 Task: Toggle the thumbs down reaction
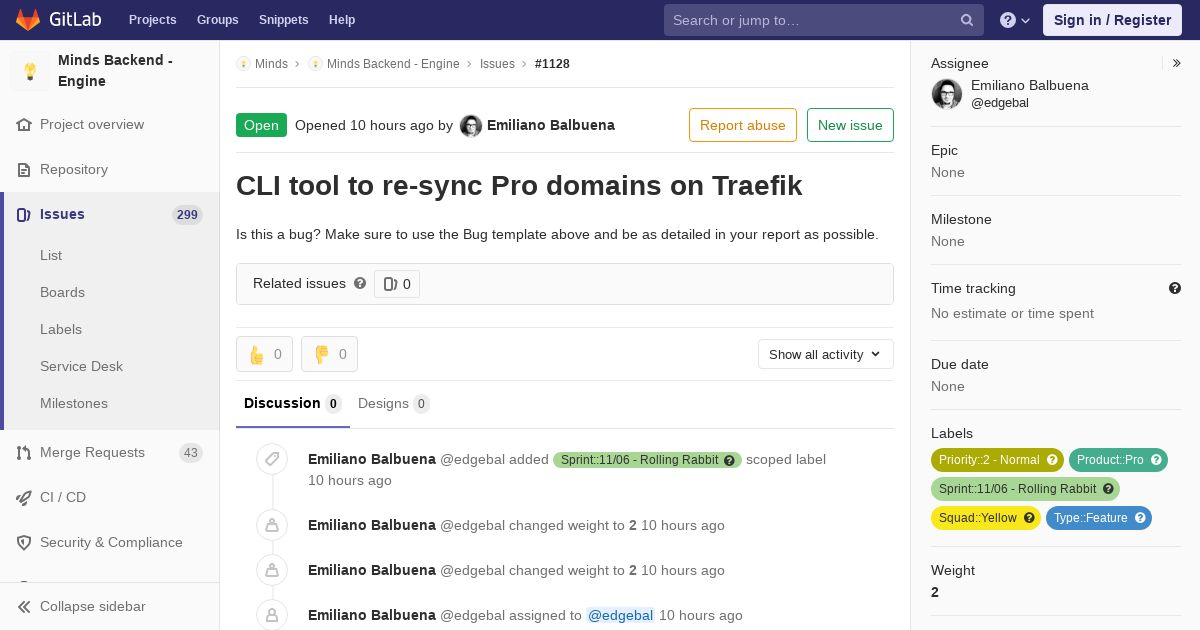coord(329,354)
